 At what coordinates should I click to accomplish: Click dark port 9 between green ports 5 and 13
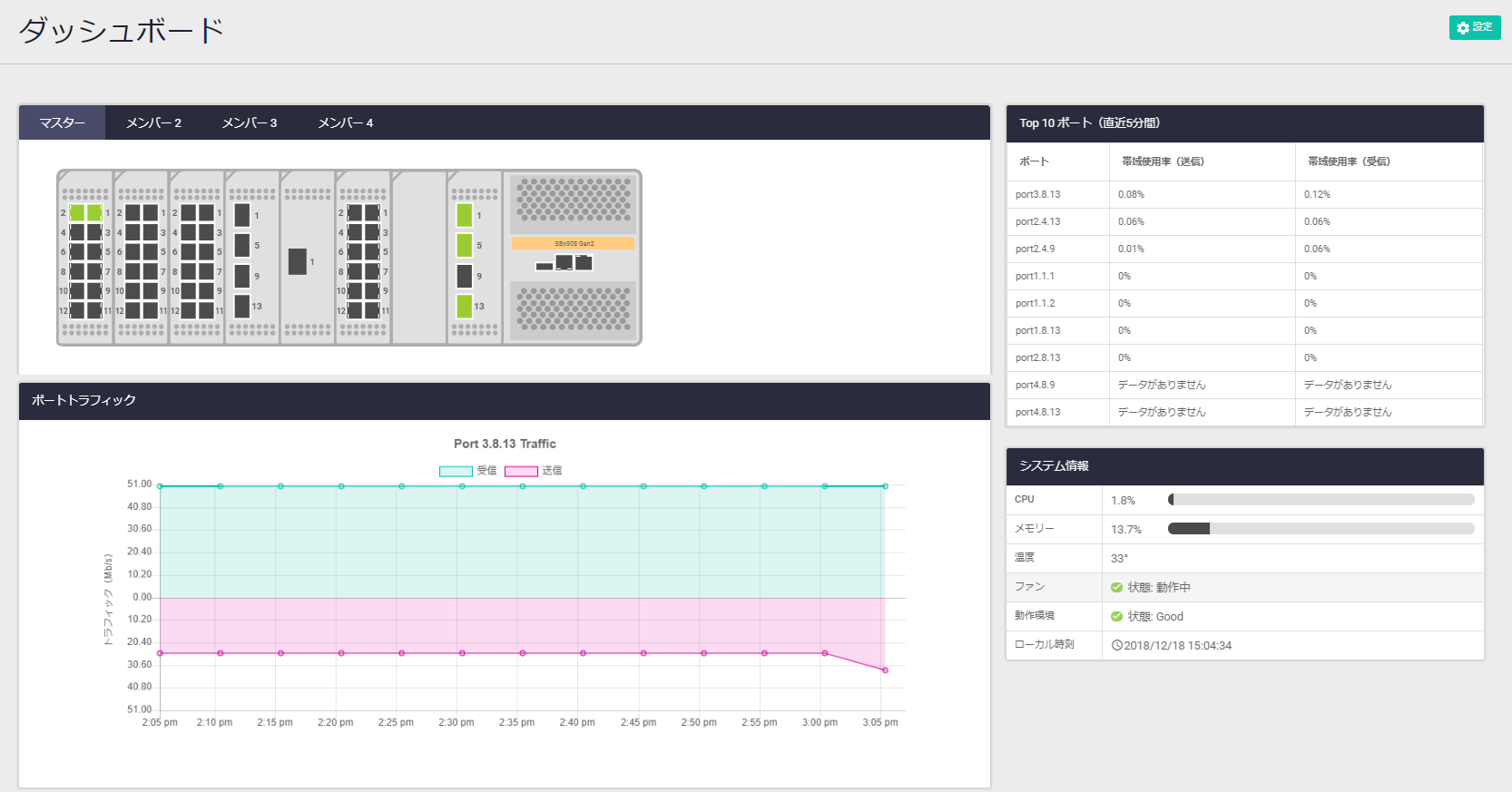(x=465, y=276)
